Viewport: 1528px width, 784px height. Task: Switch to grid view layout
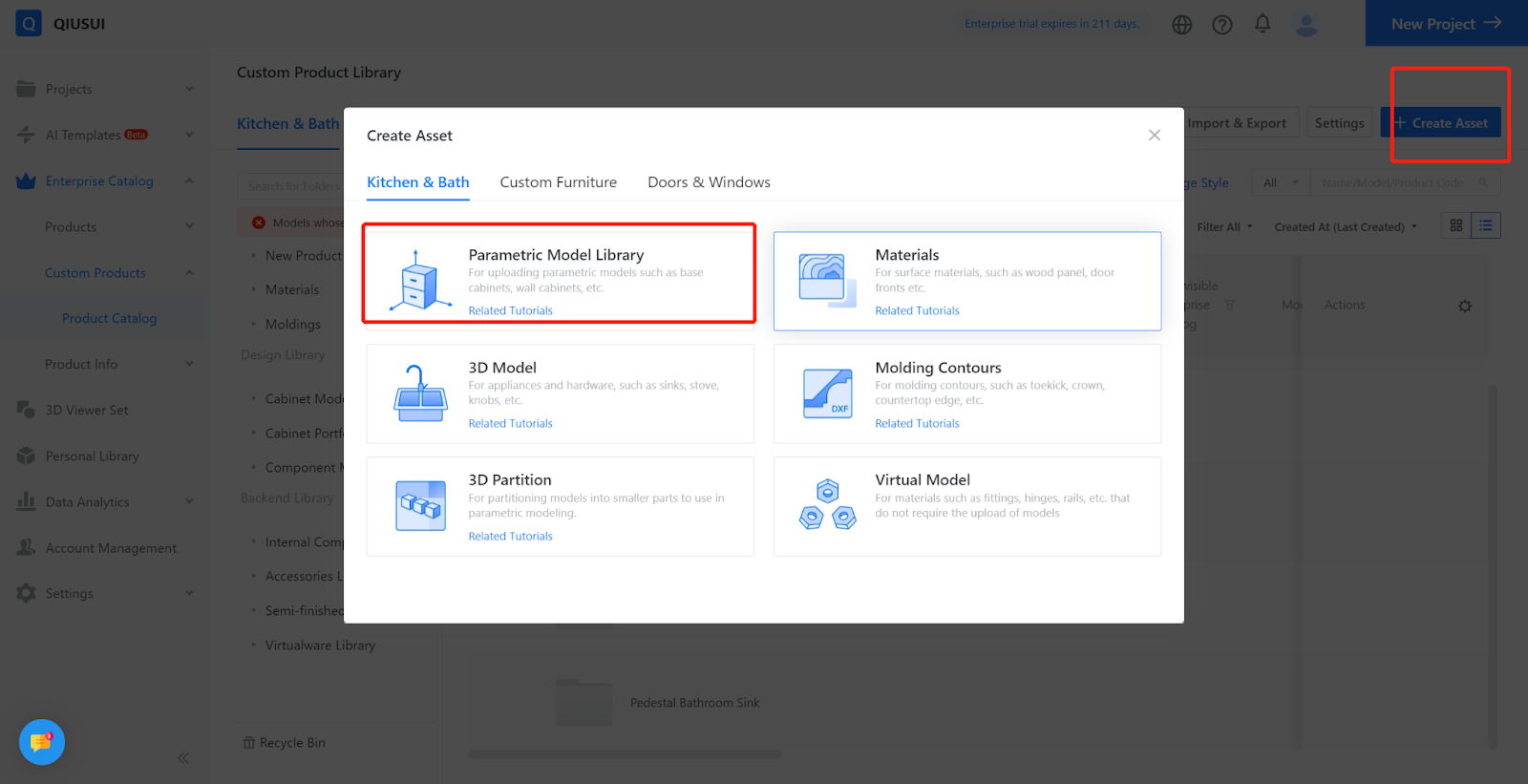pyautogui.click(x=1455, y=225)
